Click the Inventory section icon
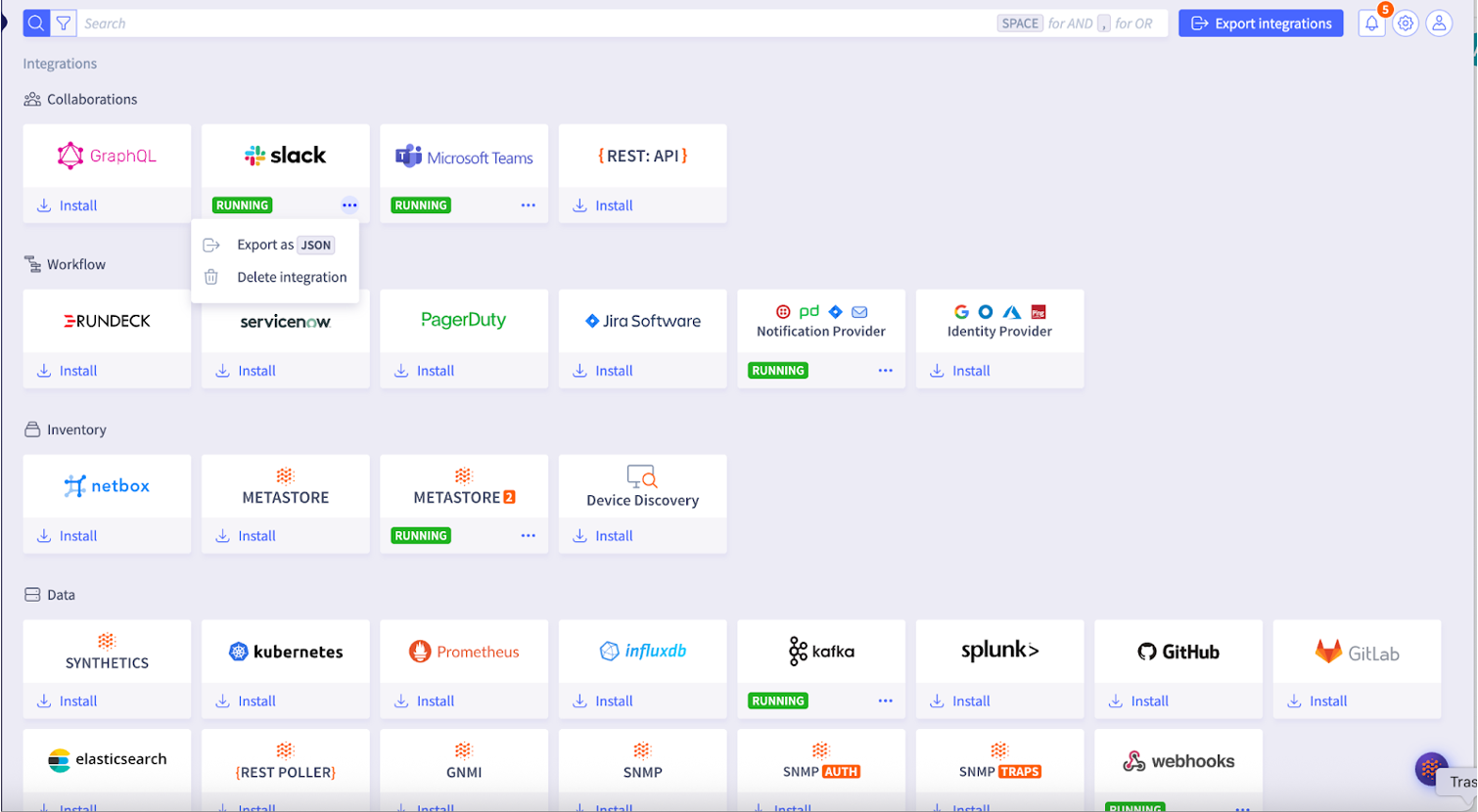 30,429
